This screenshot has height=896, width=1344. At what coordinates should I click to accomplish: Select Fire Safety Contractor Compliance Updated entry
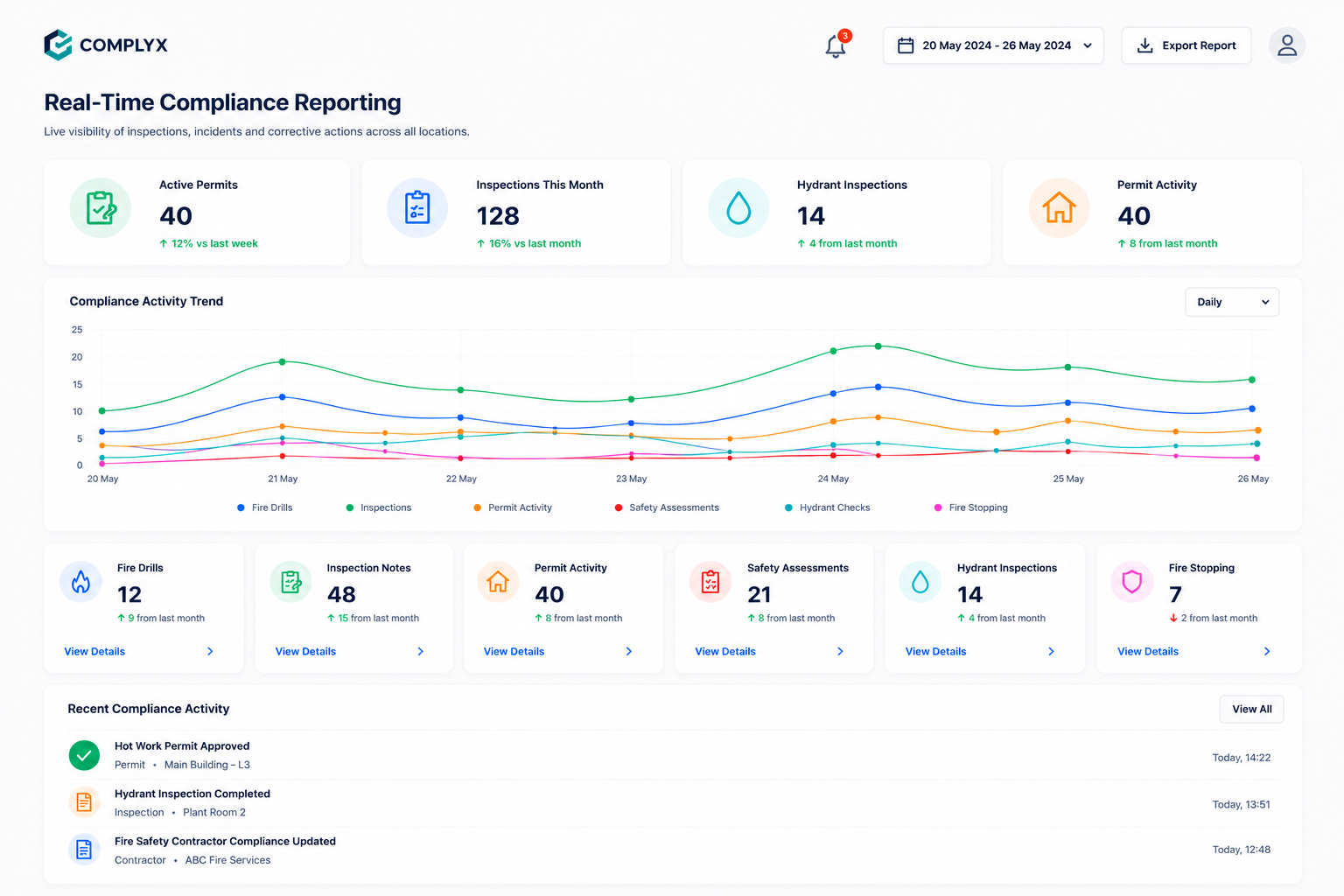click(x=672, y=850)
